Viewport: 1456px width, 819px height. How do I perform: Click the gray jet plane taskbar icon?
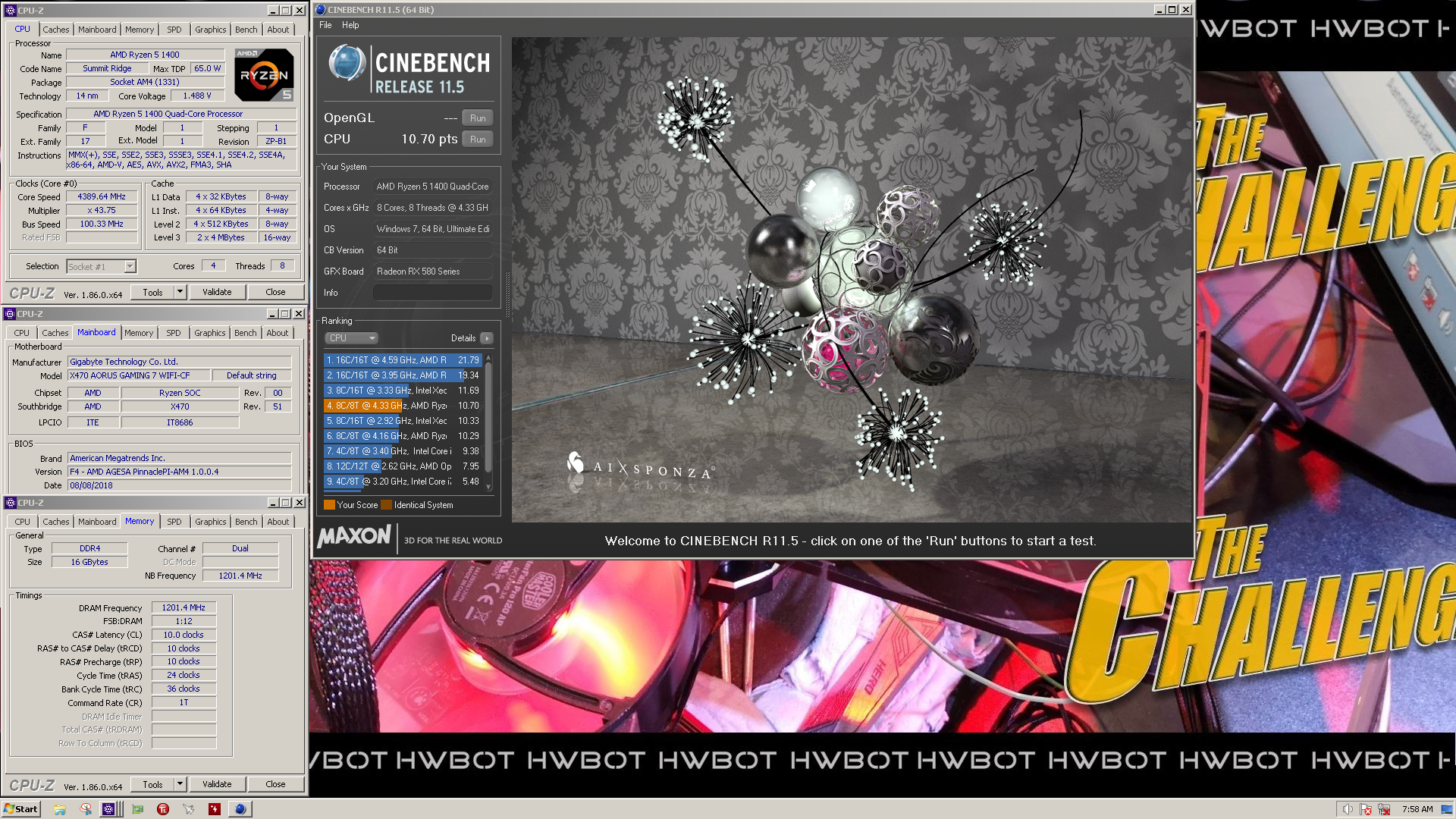pos(189,809)
